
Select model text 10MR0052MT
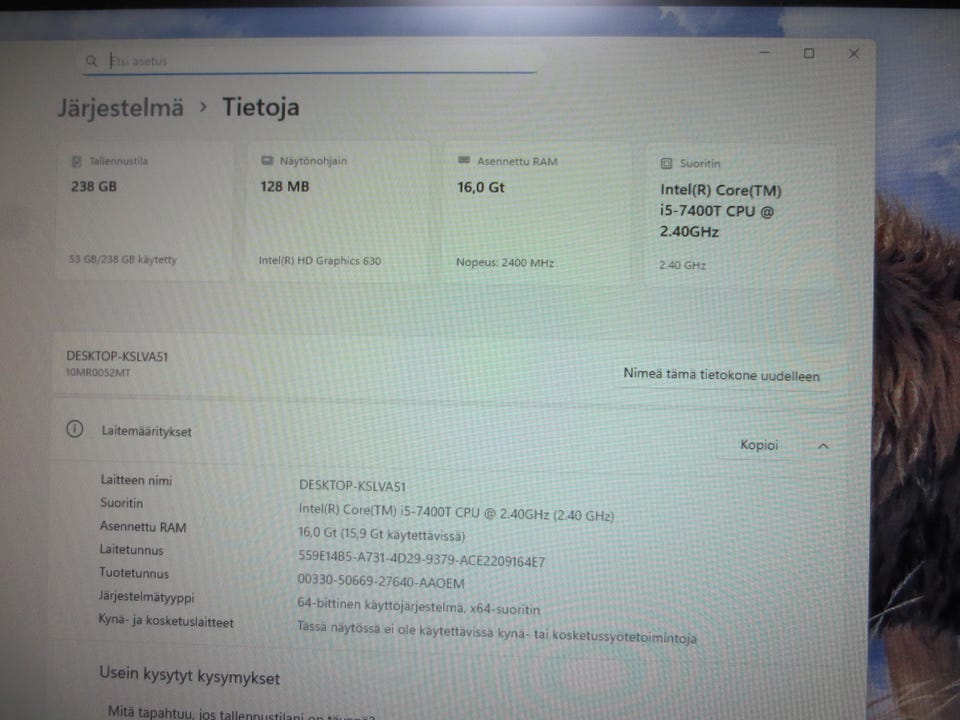[x=98, y=373]
